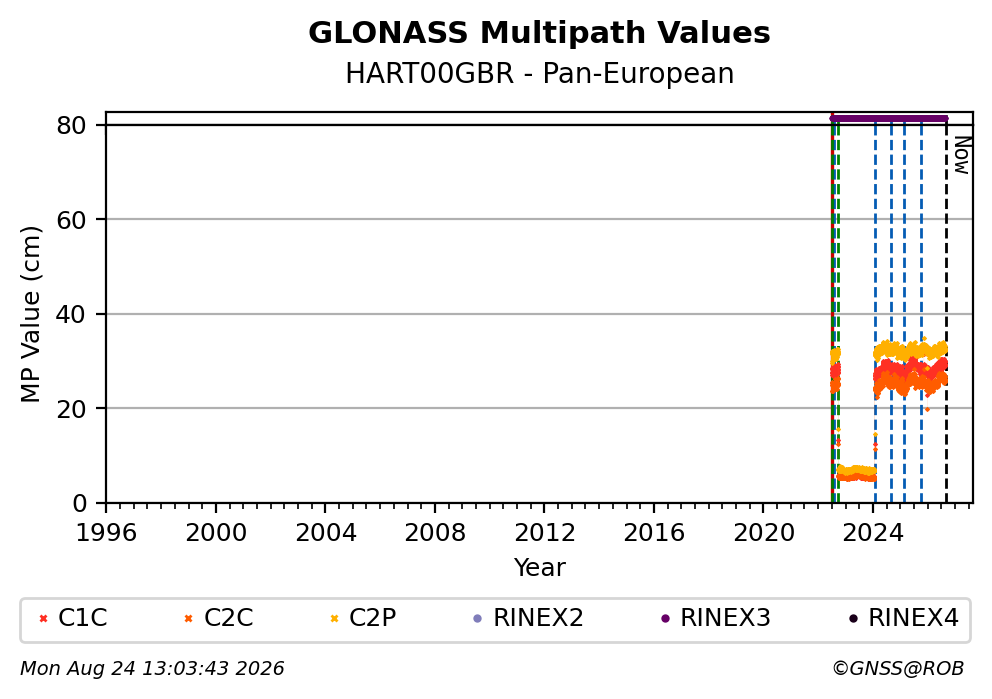Image resolution: width=992 pixels, height=699 pixels.
Task: Click the black RINEX4 legend dot
Action: [x=853, y=619]
